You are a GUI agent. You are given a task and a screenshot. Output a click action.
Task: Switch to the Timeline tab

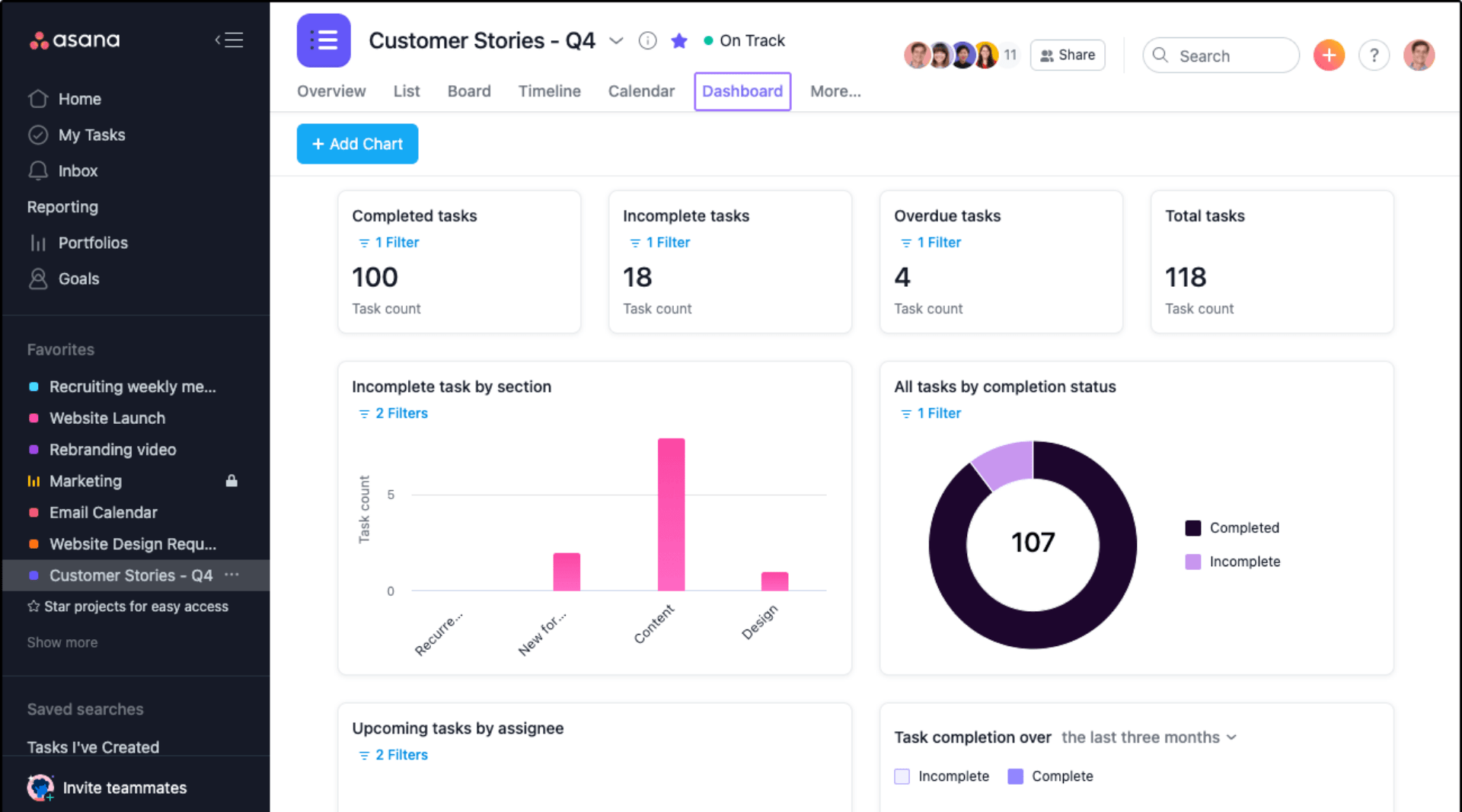[549, 91]
